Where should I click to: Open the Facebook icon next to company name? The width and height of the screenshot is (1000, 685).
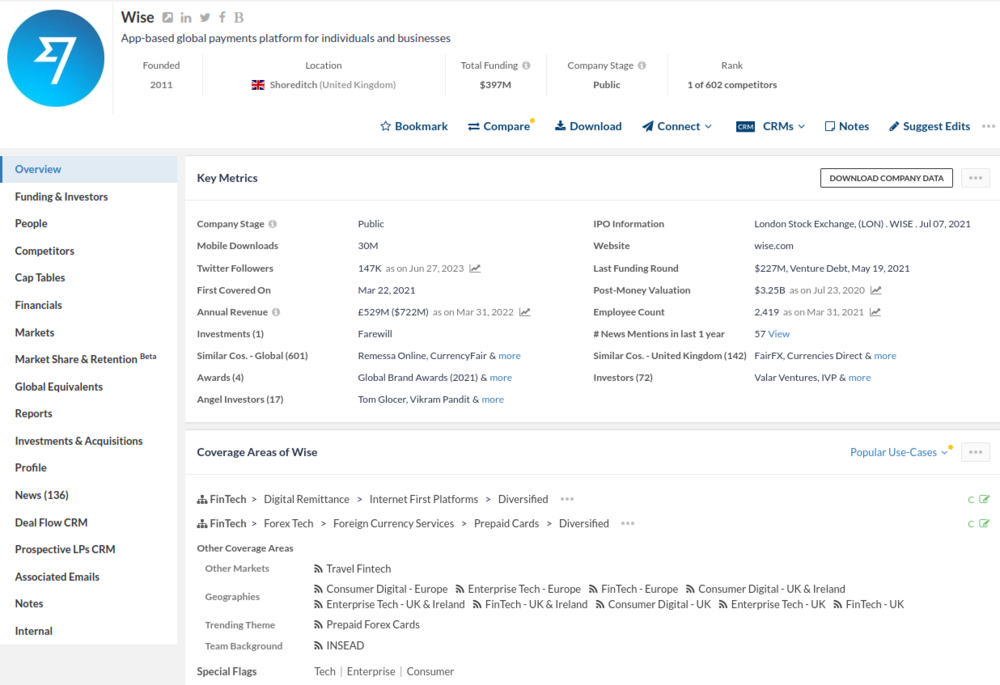pyautogui.click(x=222, y=18)
